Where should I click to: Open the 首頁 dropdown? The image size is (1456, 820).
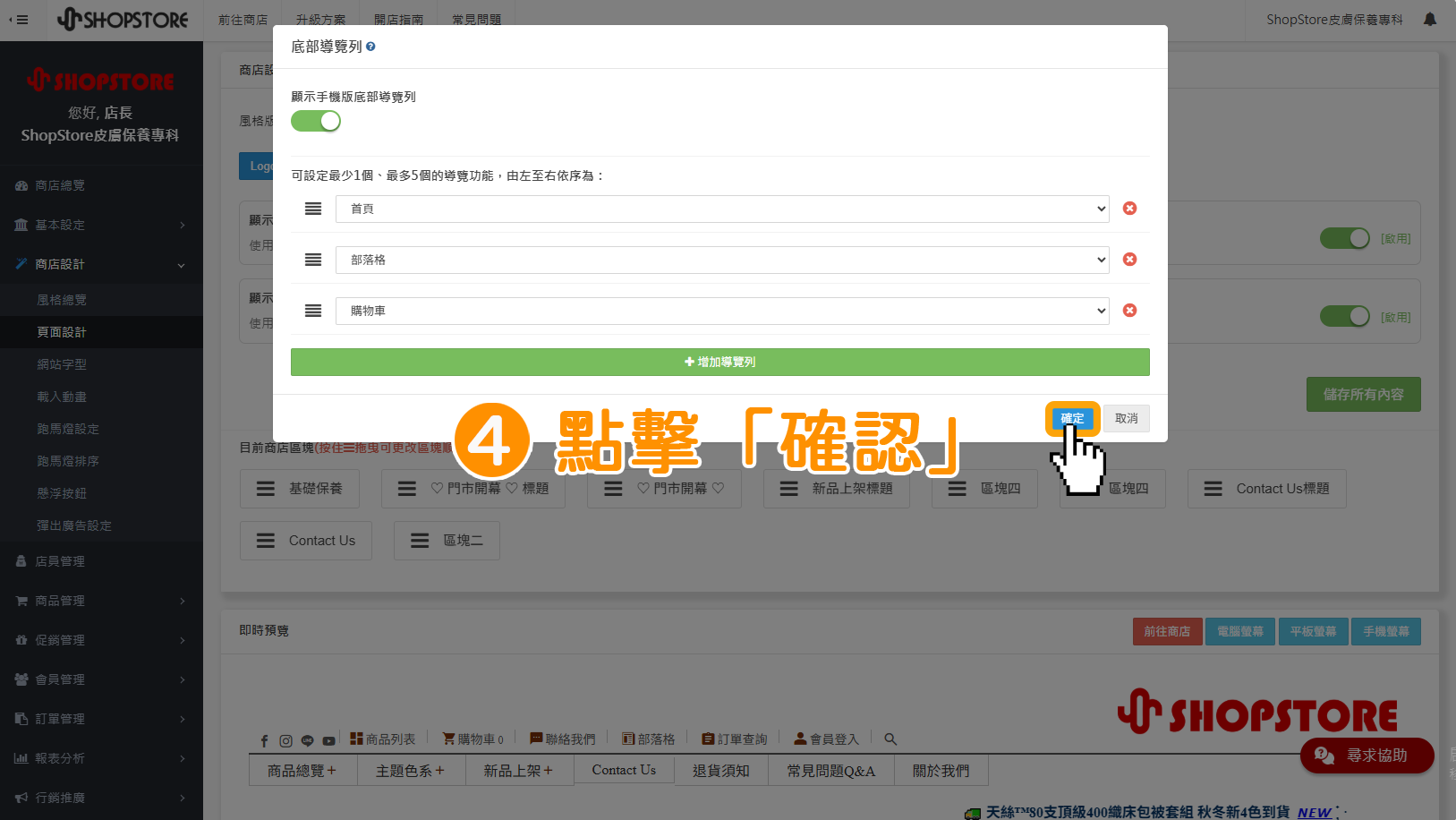click(x=722, y=209)
